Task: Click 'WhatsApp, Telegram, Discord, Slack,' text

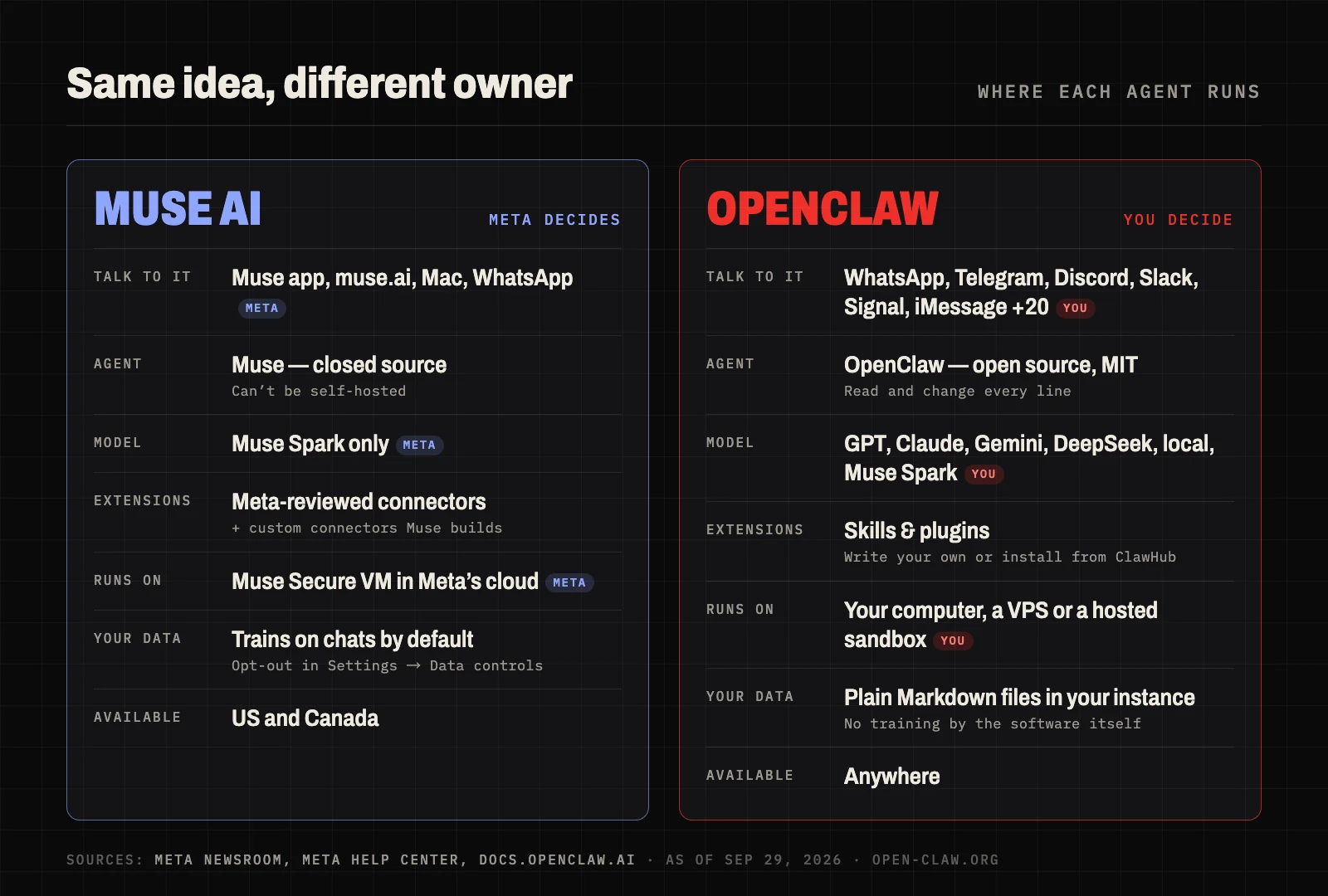Action: (x=1021, y=278)
